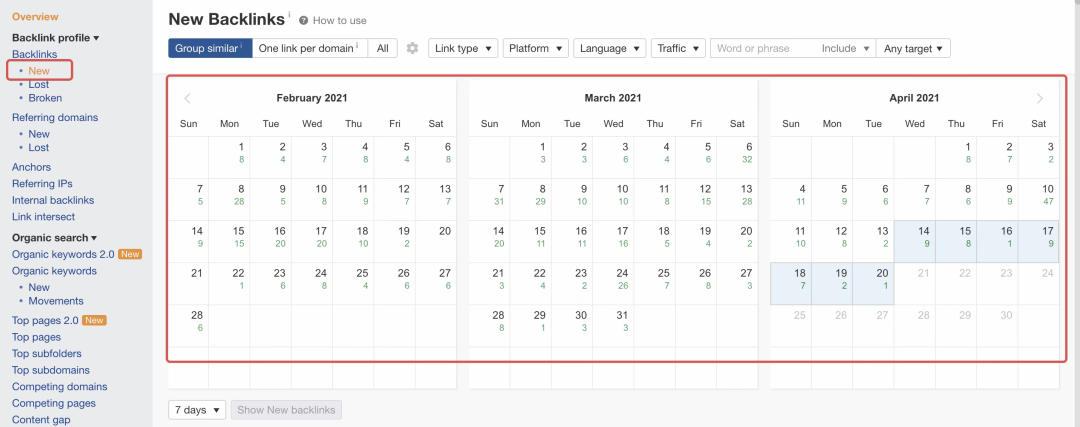This screenshot has width=1080, height=427.
Task: Open the settings gear icon beside the All button
Action: pyautogui.click(x=413, y=48)
